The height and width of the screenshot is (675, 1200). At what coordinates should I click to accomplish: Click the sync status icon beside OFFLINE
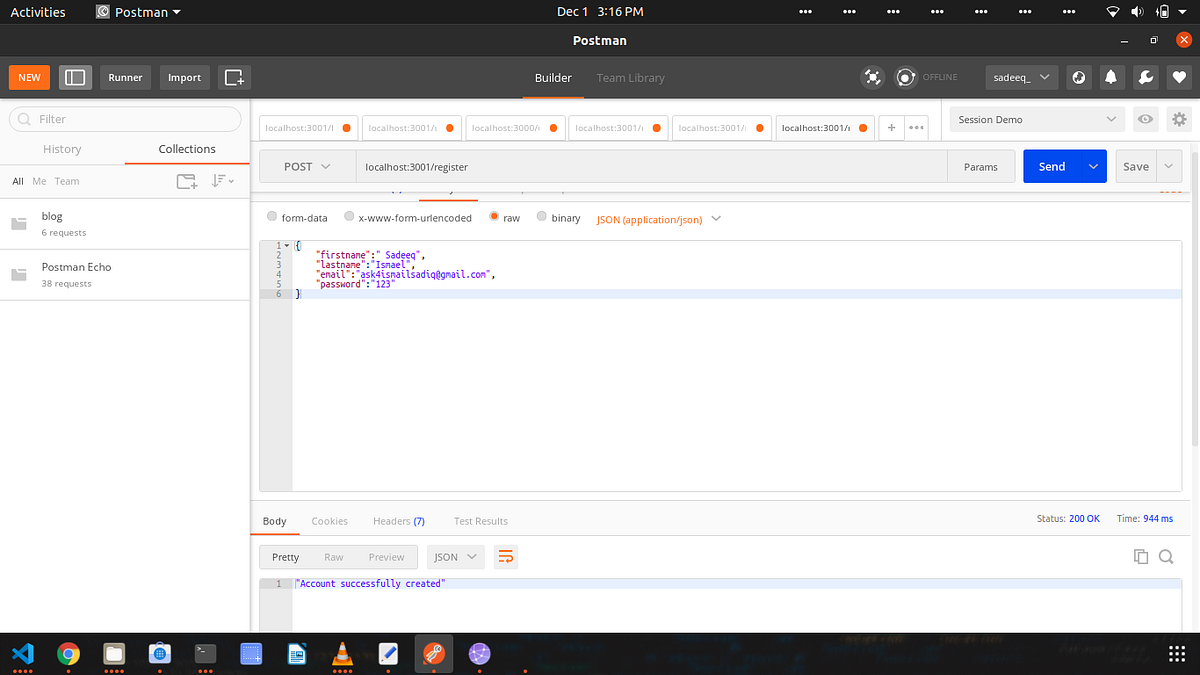click(x=905, y=77)
